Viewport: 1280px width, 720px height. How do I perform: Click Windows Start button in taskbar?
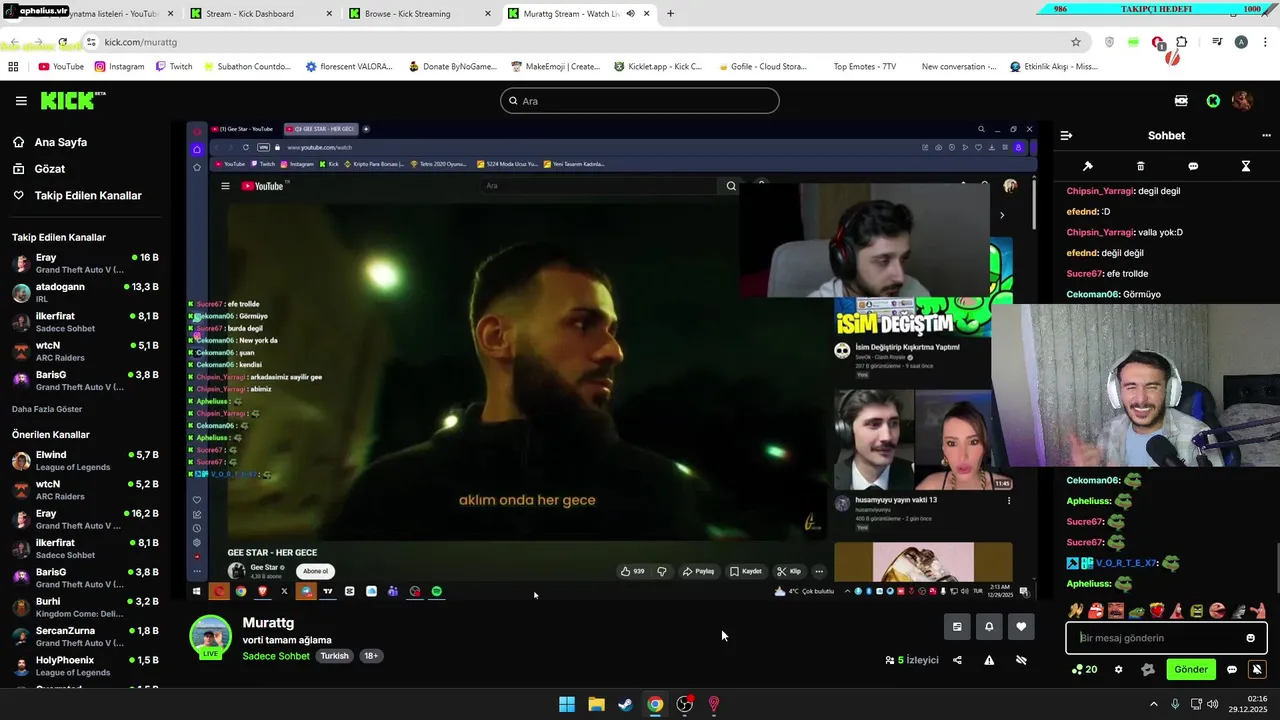[x=567, y=704]
